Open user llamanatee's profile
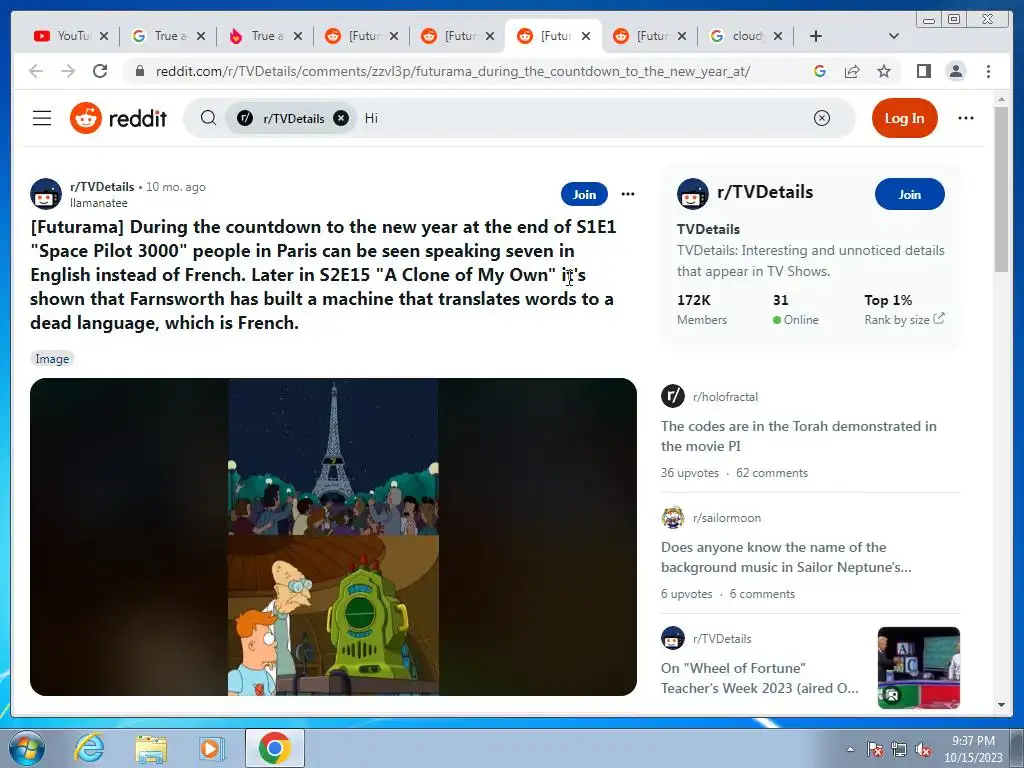 [x=99, y=203]
